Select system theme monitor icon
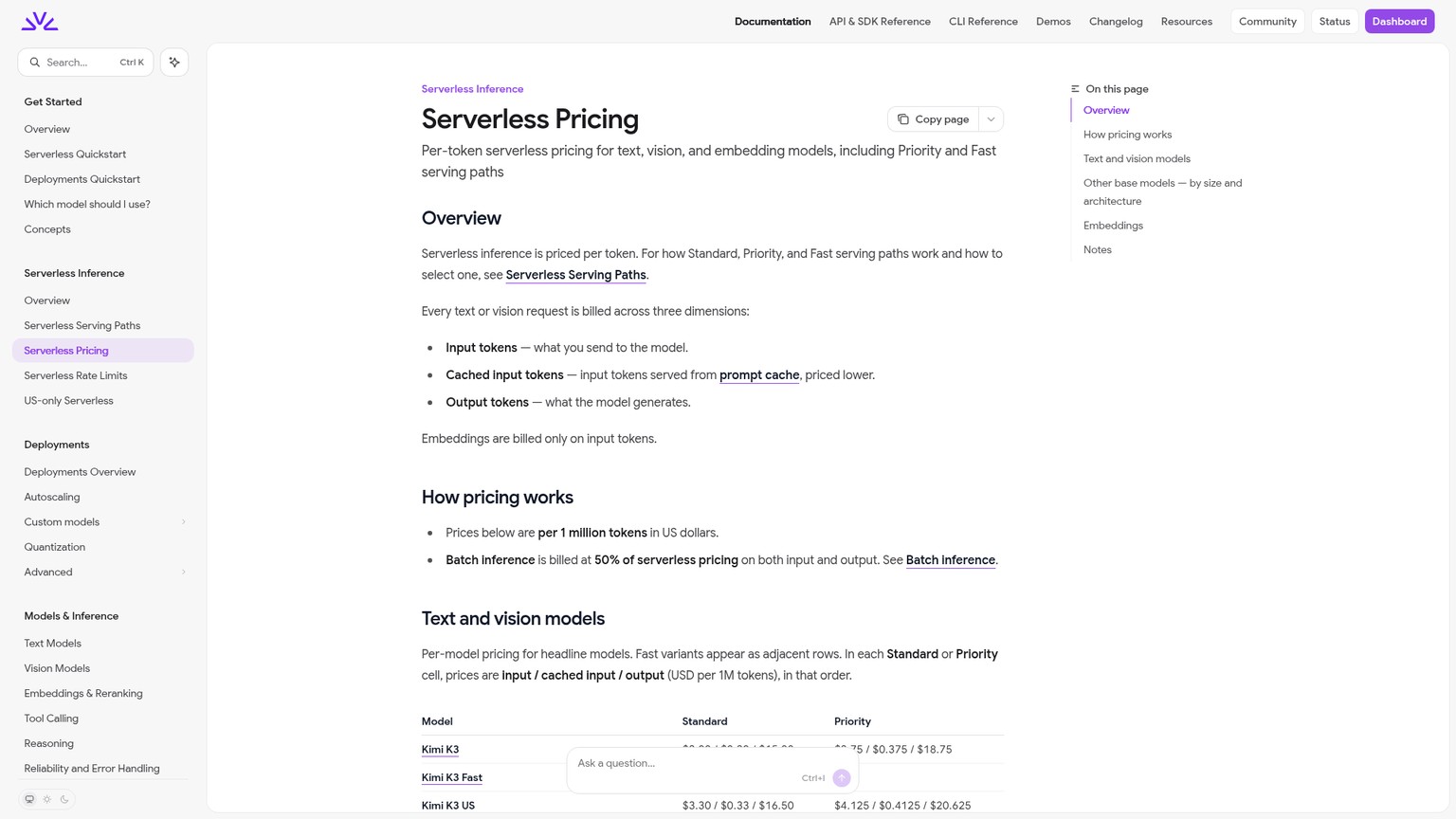 point(29,799)
